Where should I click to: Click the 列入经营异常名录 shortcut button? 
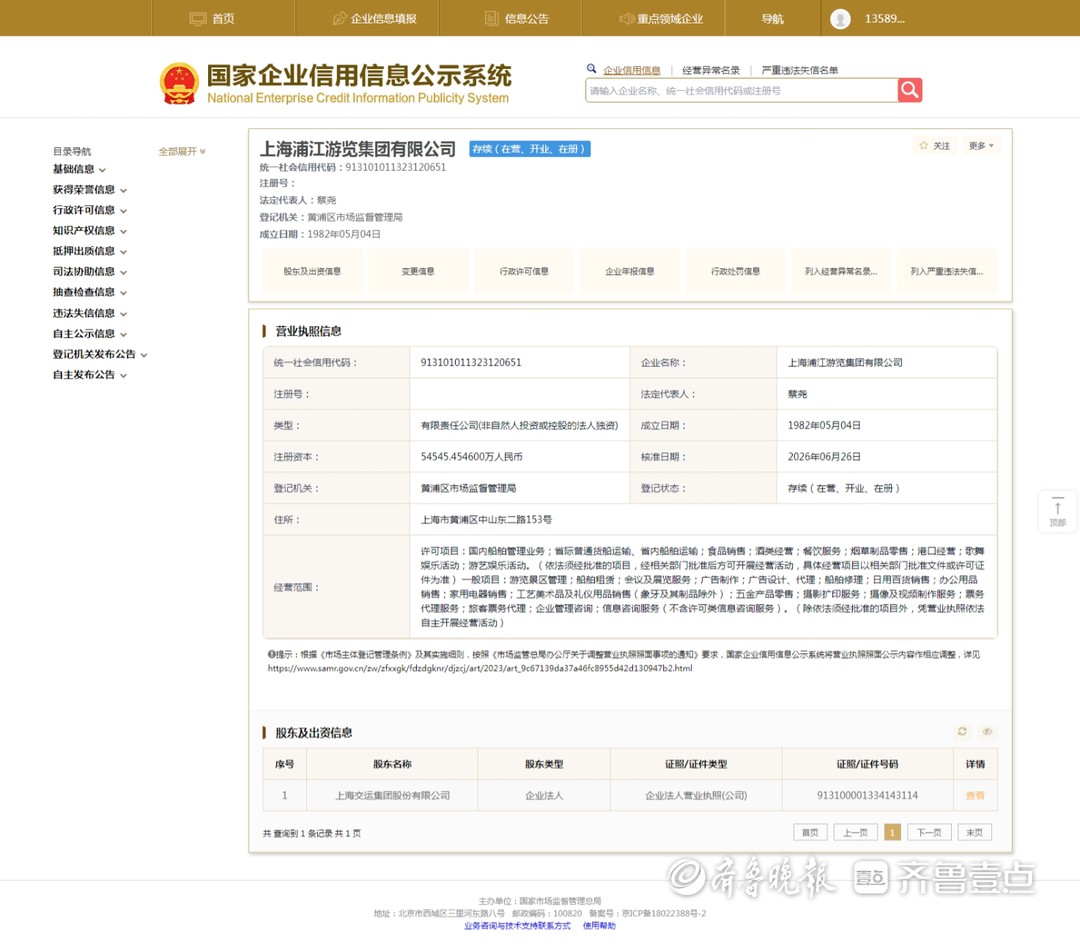tap(841, 271)
